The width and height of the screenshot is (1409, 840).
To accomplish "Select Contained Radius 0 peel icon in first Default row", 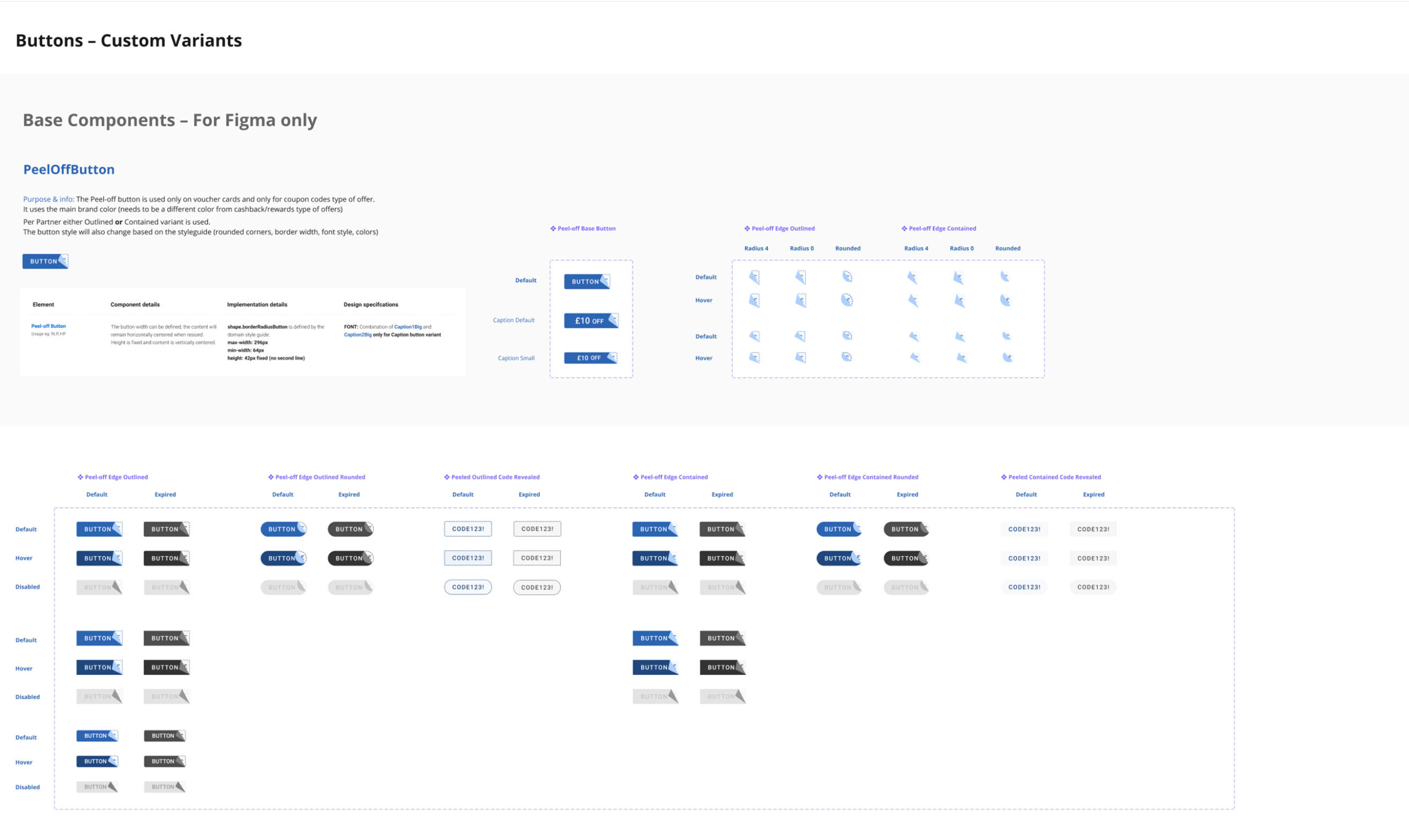I will 958,277.
